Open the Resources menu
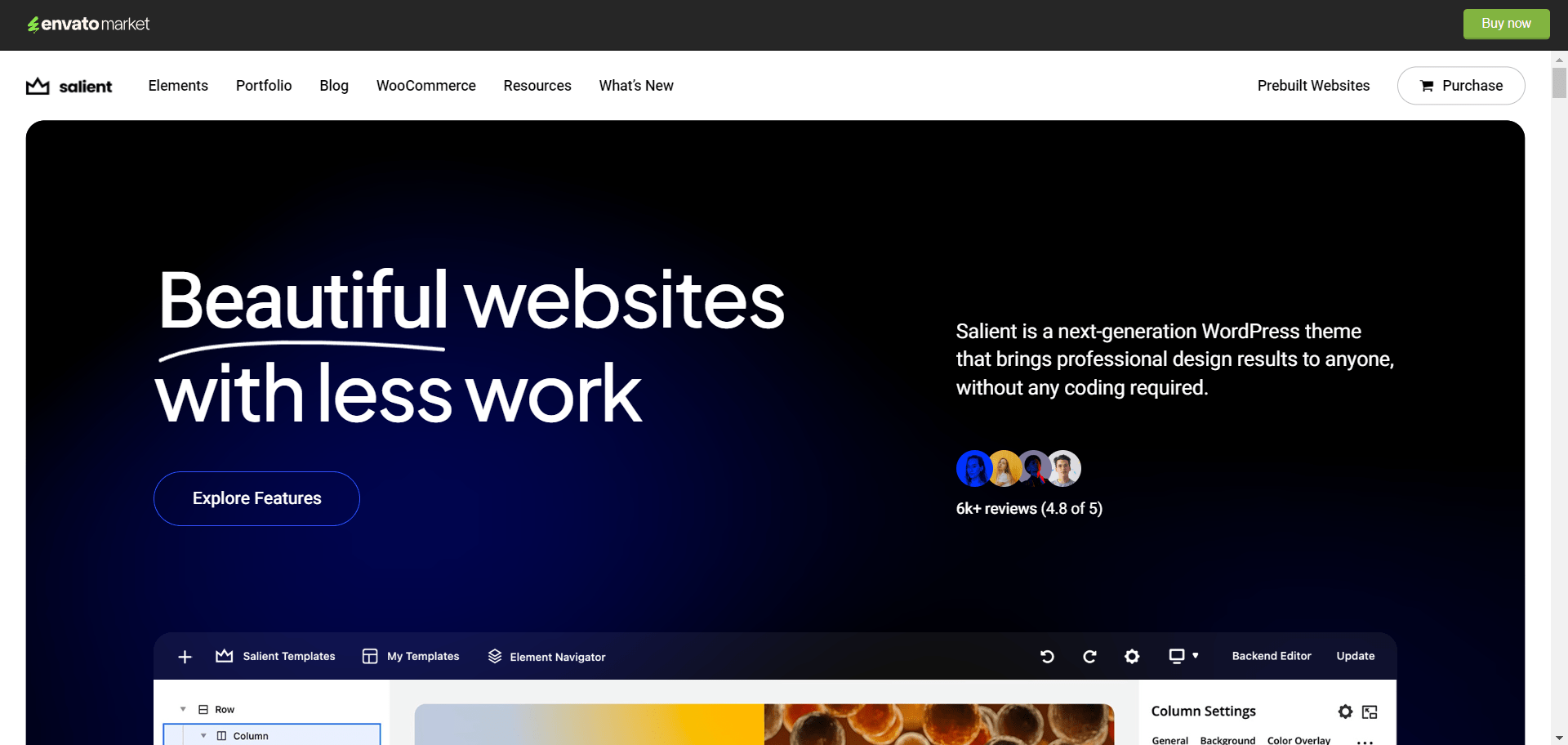Viewport: 1568px width, 745px height. (537, 86)
